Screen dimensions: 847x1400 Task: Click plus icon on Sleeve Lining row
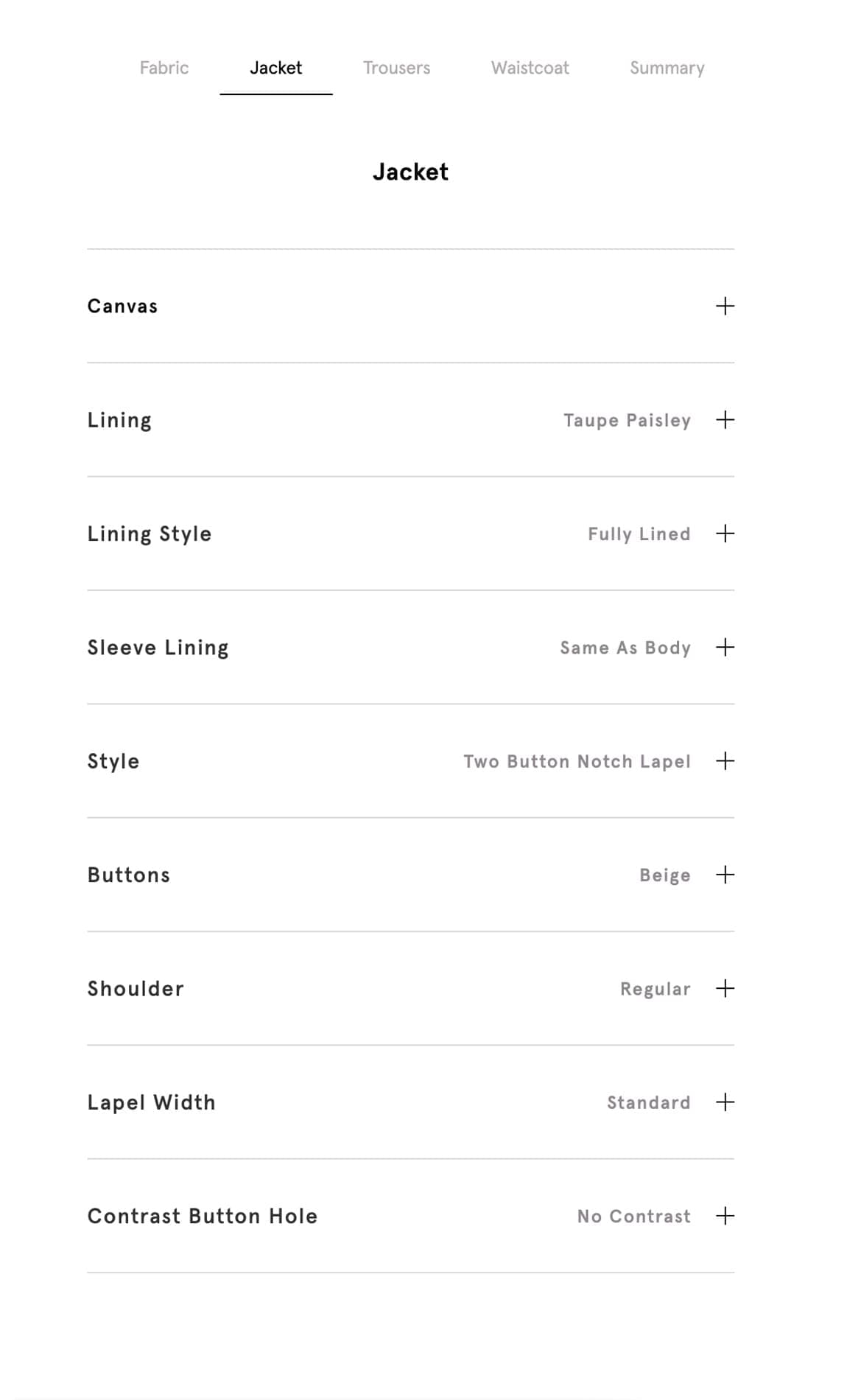(x=725, y=647)
